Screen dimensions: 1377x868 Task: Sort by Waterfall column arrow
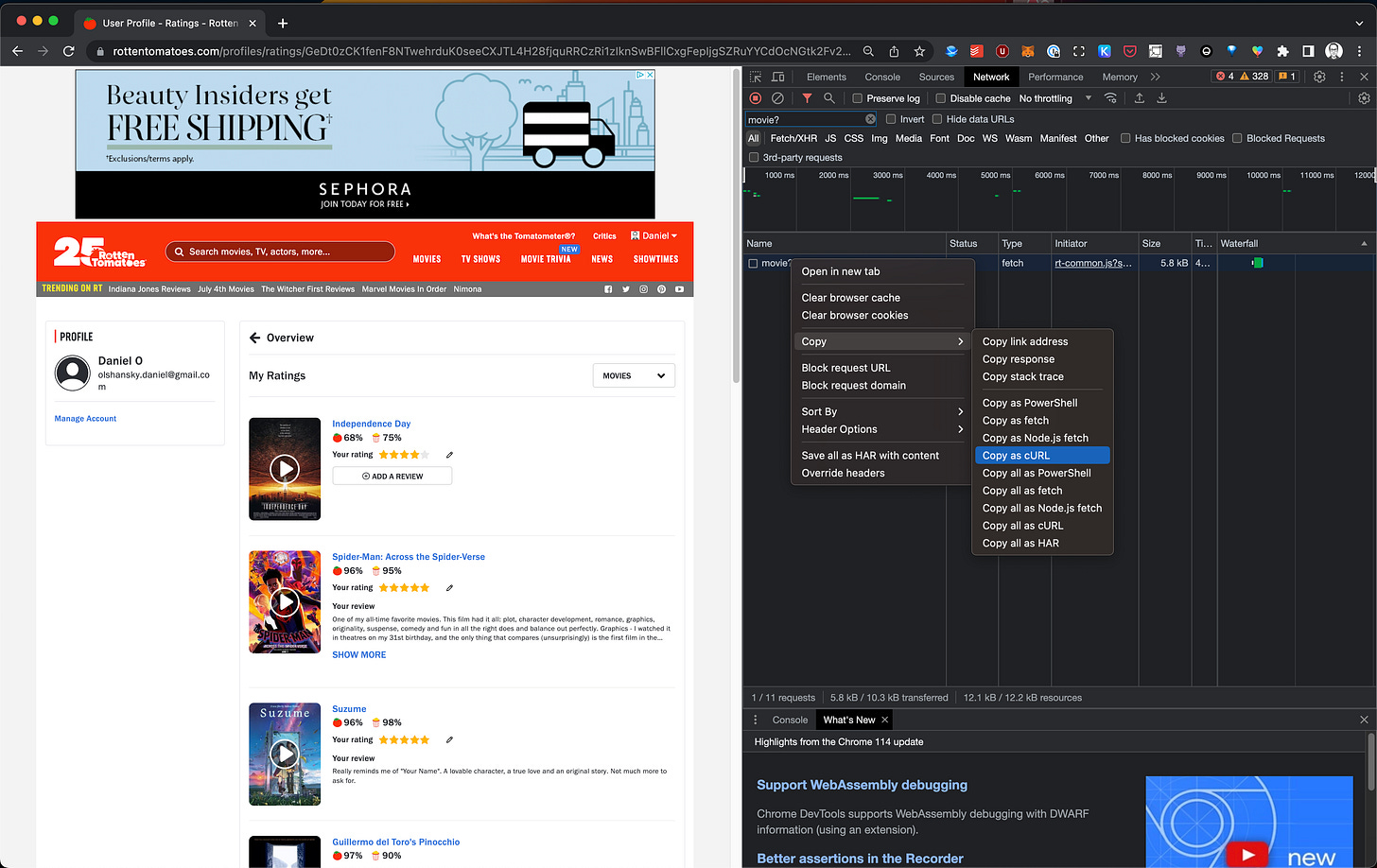click(1364, 244)
